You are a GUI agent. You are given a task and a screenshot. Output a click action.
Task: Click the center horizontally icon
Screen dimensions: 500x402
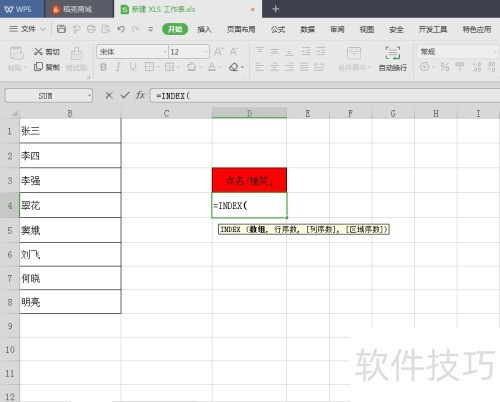click(274, 67)
